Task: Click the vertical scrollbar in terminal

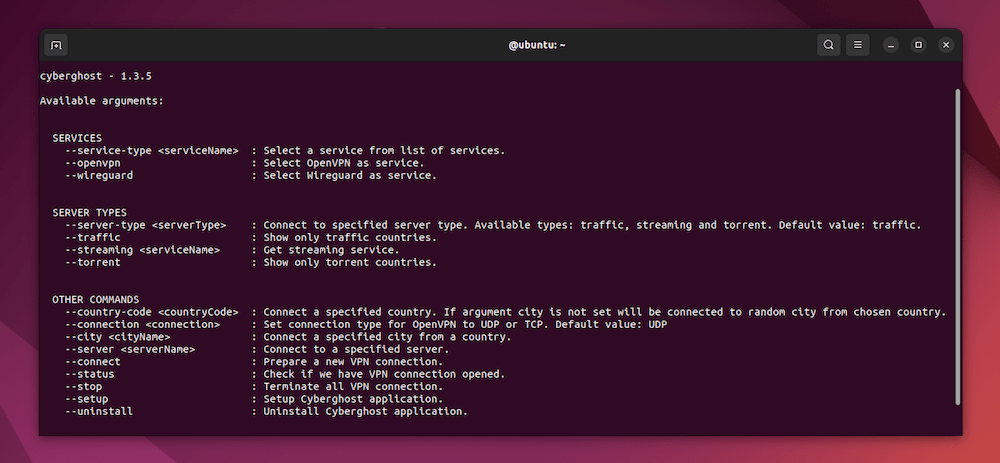Action: tap(957, 246)
